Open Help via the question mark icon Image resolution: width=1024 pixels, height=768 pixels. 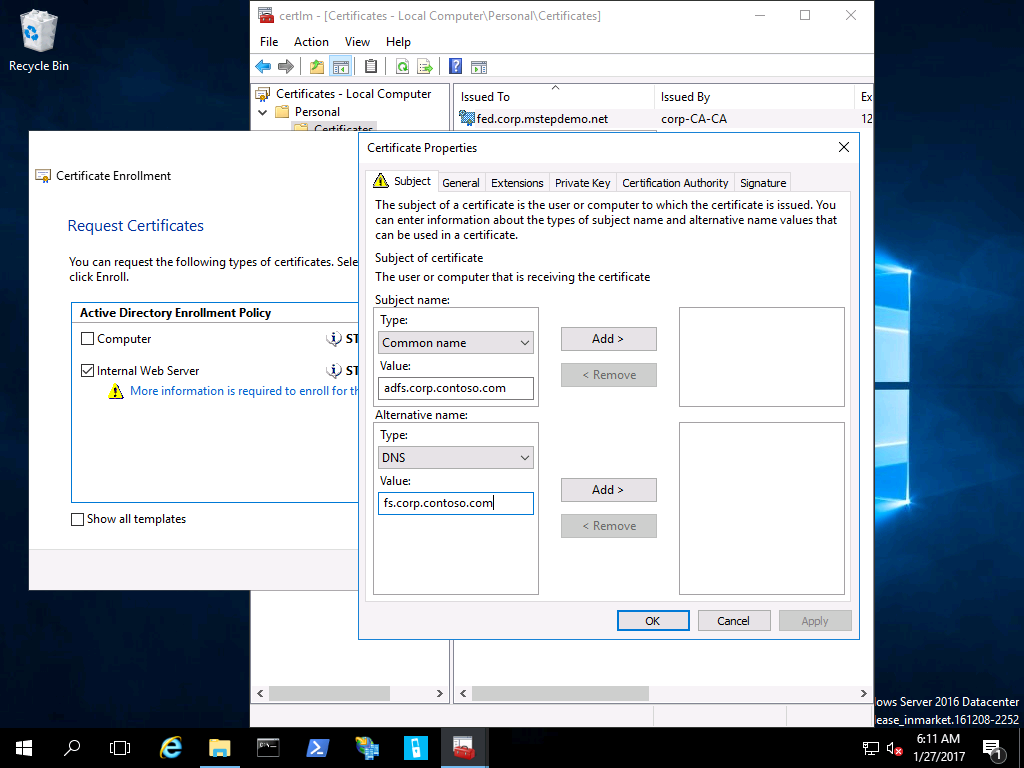click(455, 67)
